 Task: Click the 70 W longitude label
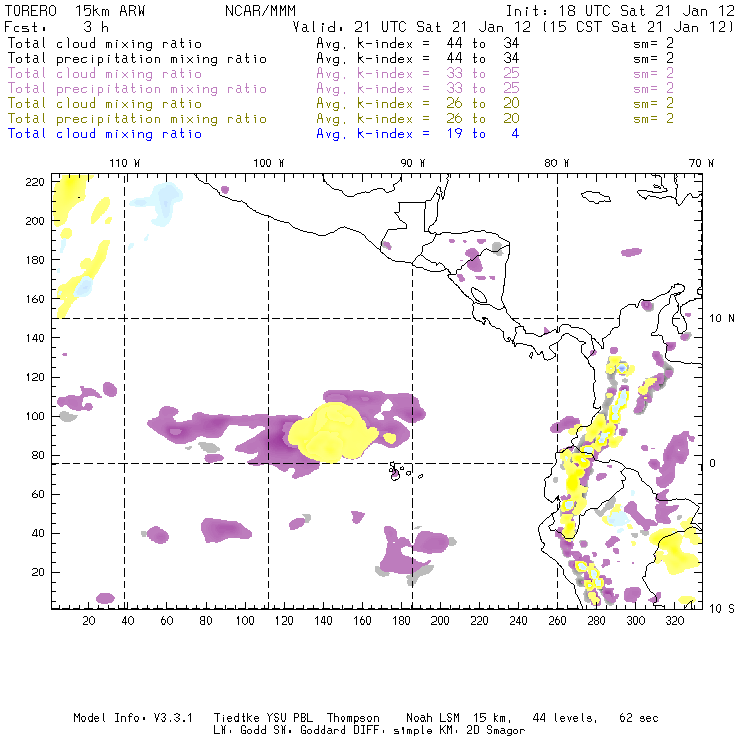pyautogui.click(x=701, y=163)
